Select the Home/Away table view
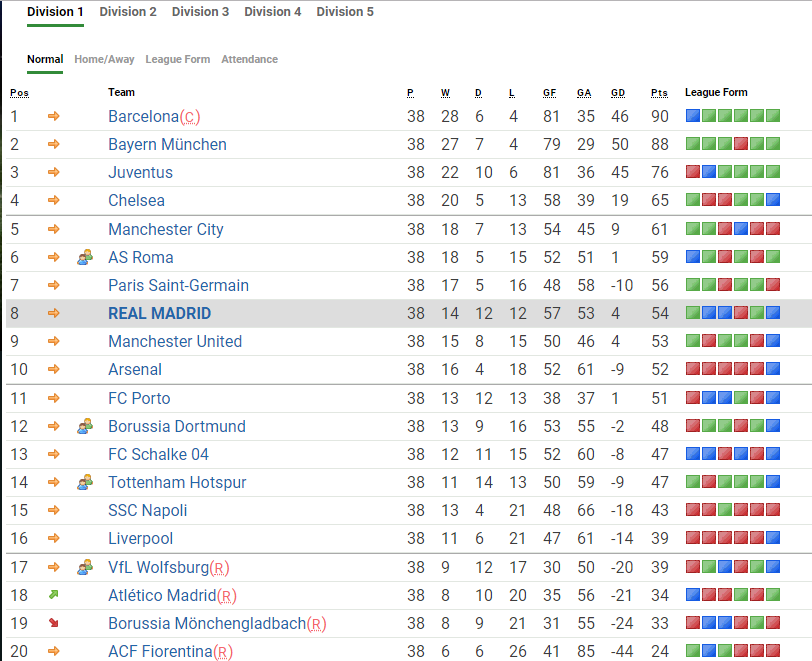 tap(104, 59)
